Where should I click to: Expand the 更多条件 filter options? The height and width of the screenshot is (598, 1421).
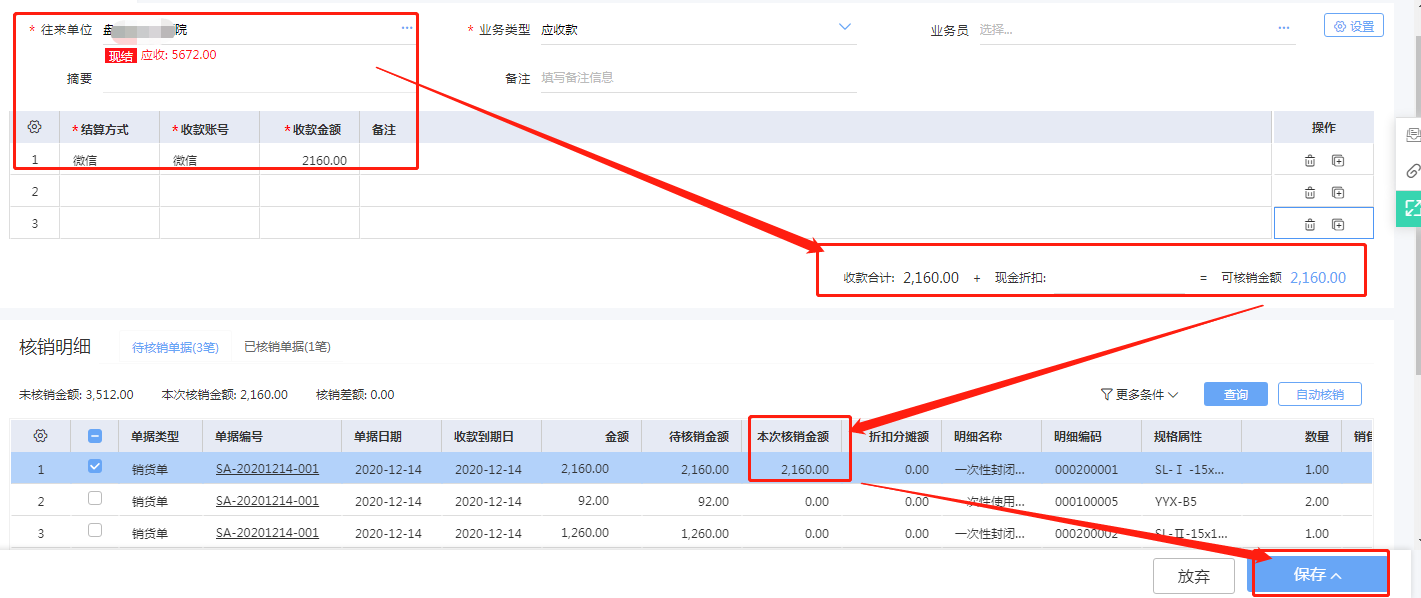click(1139, 395)
